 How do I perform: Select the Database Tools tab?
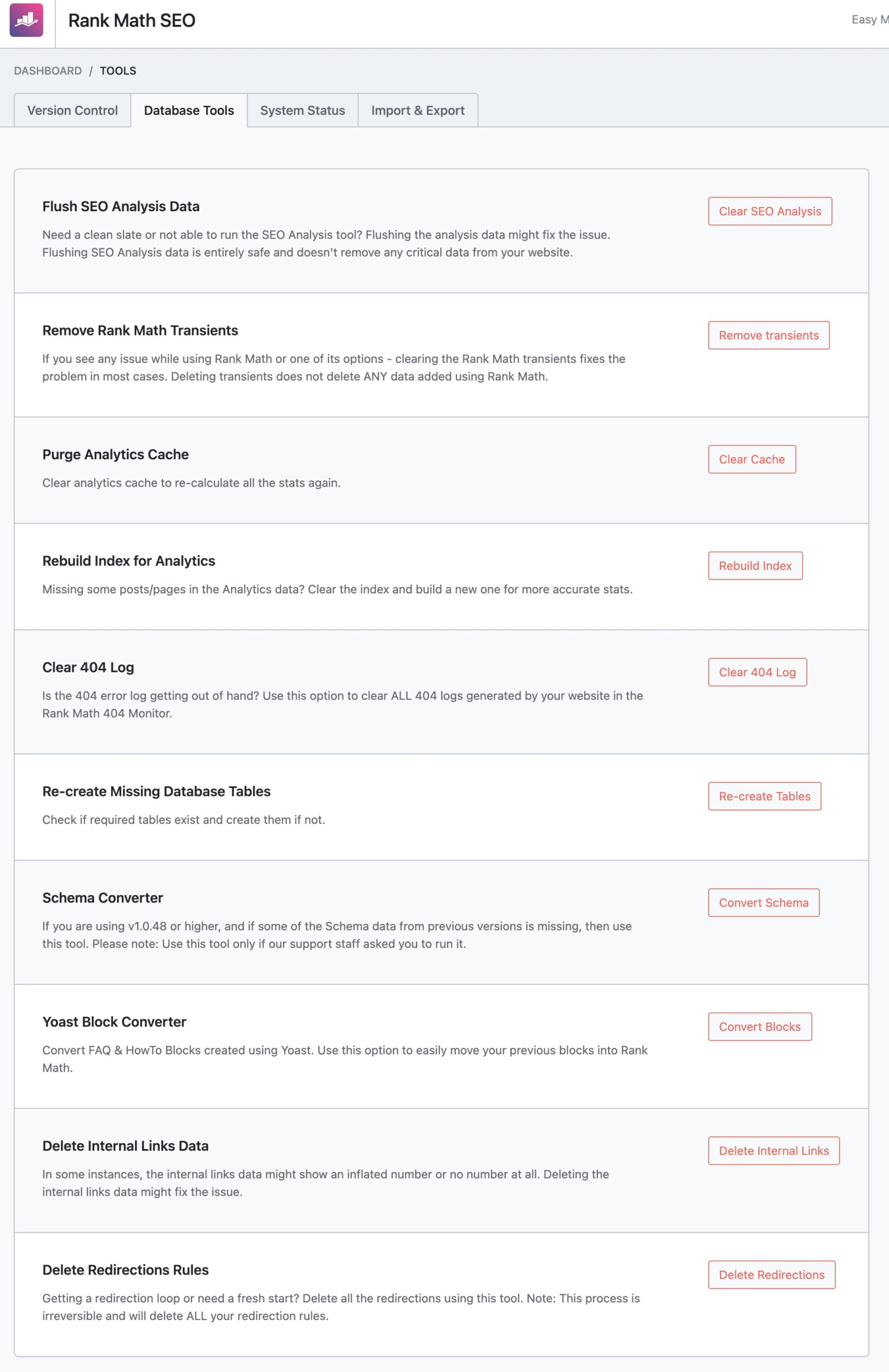coord(189,110)
